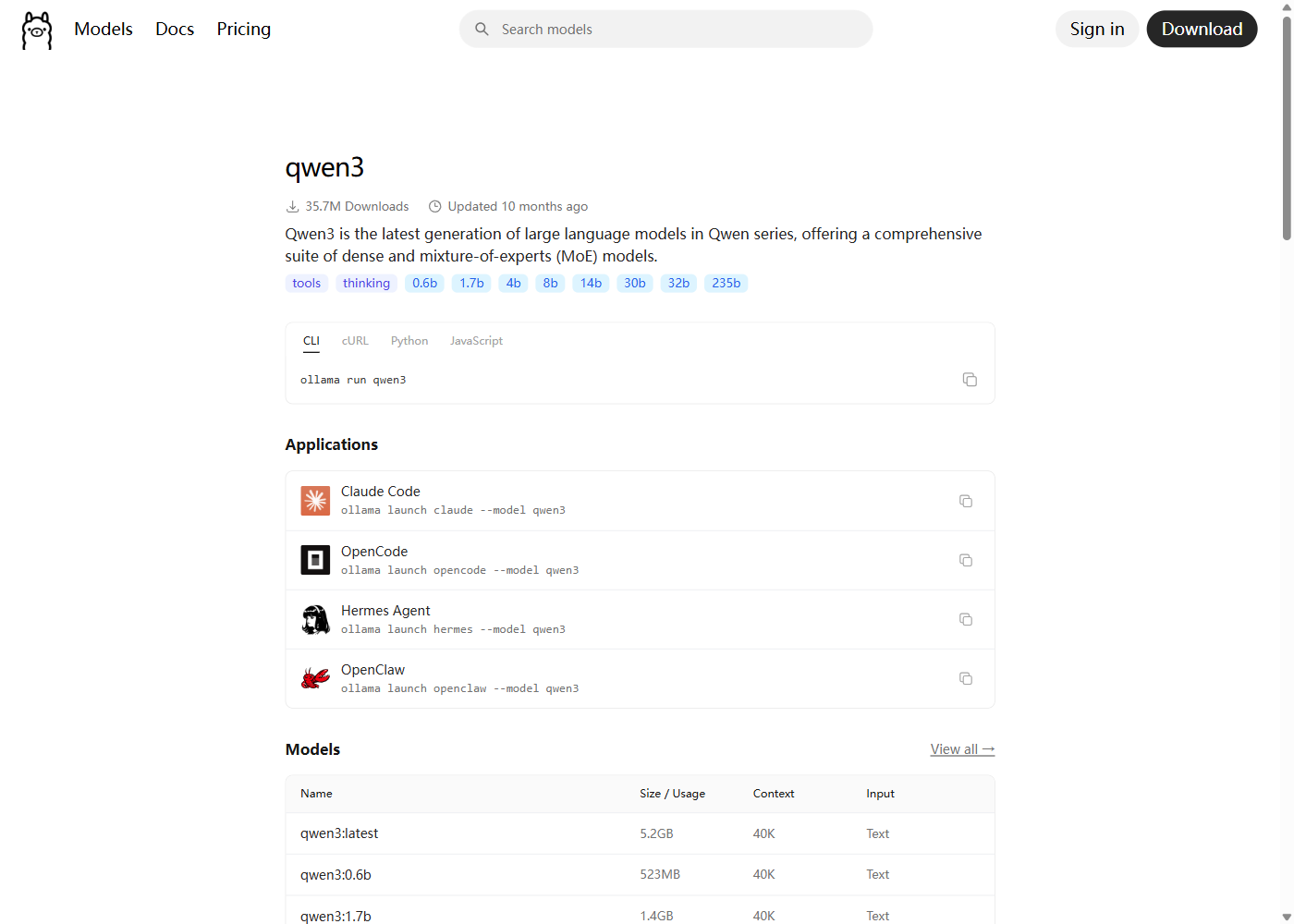Click the Context column header
The width and height of the screenshot is (1294, 924).
774,794
